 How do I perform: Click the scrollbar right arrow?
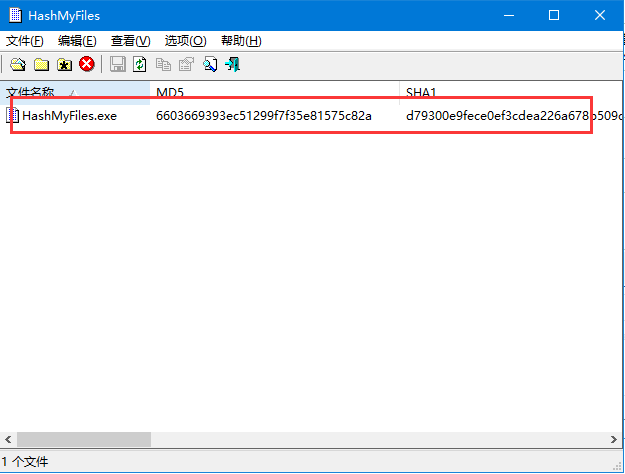(x=614, y=439)
